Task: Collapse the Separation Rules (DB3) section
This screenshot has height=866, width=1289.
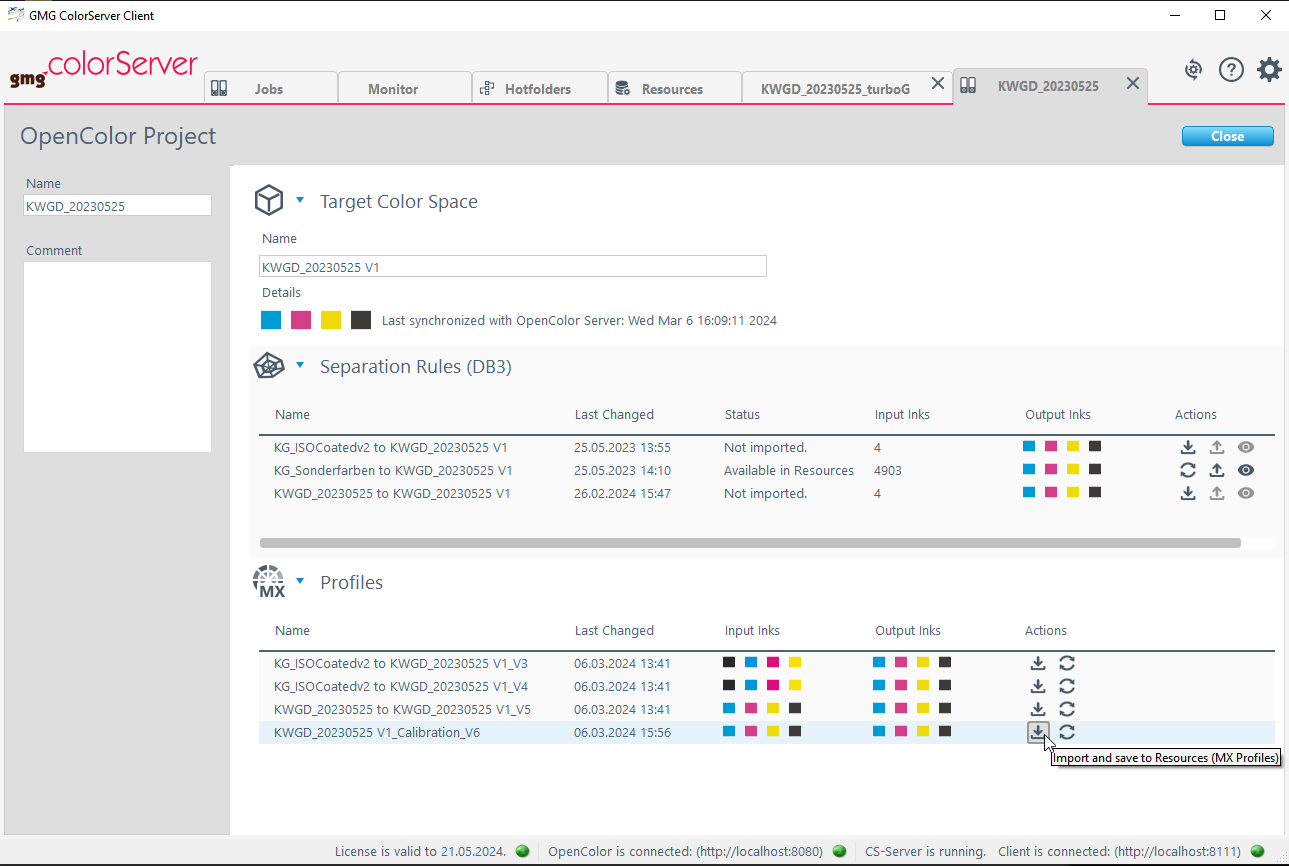Action: point(300,365)
